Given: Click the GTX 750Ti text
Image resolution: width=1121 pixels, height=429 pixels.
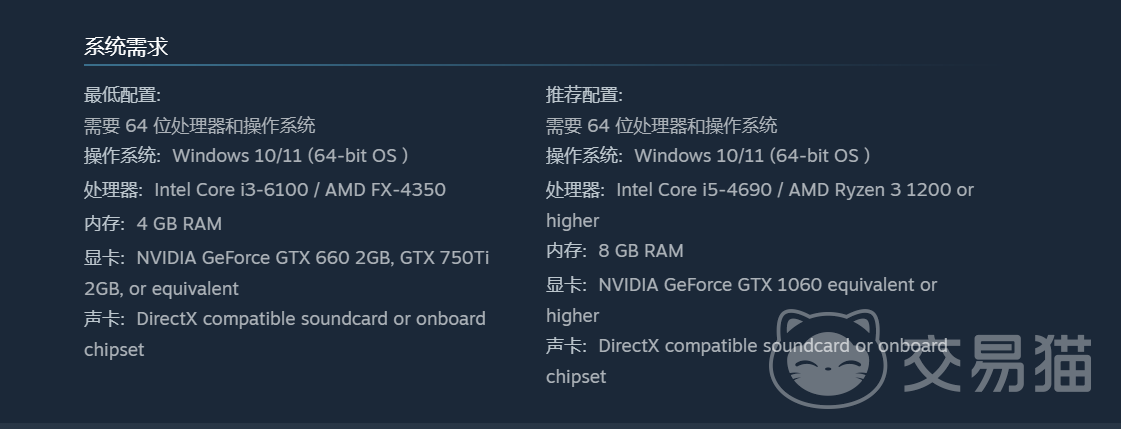Looking at the screenshot, I should tap(444, 258).
